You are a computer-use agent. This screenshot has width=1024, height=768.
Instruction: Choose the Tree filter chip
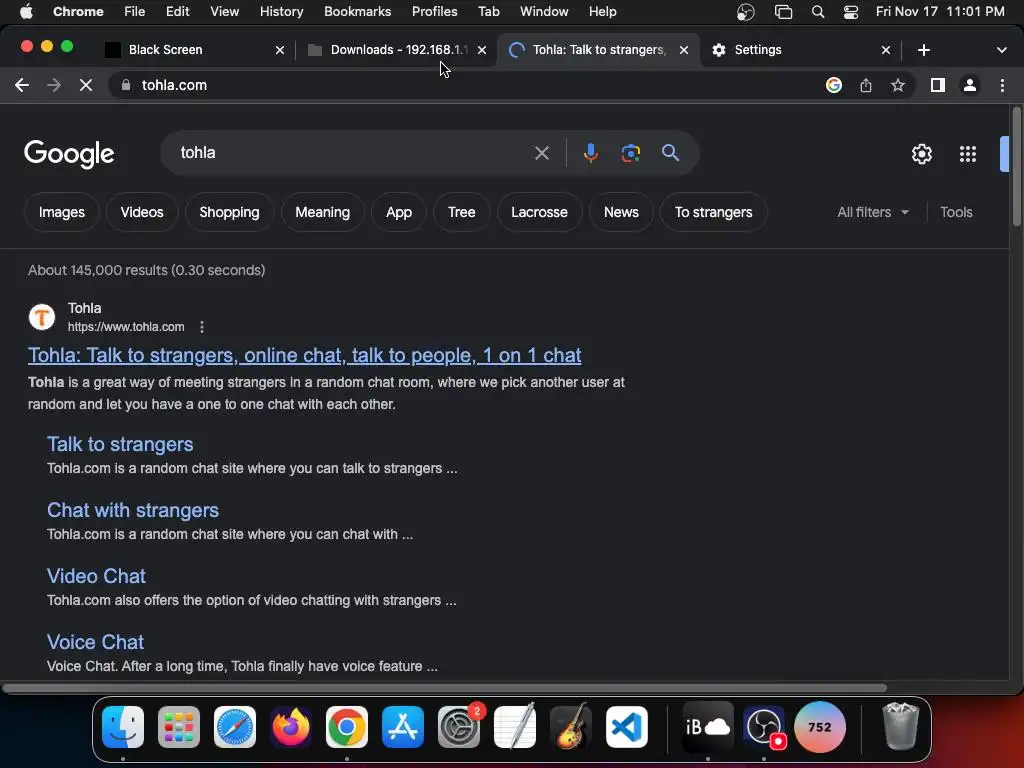pos(461,212)
